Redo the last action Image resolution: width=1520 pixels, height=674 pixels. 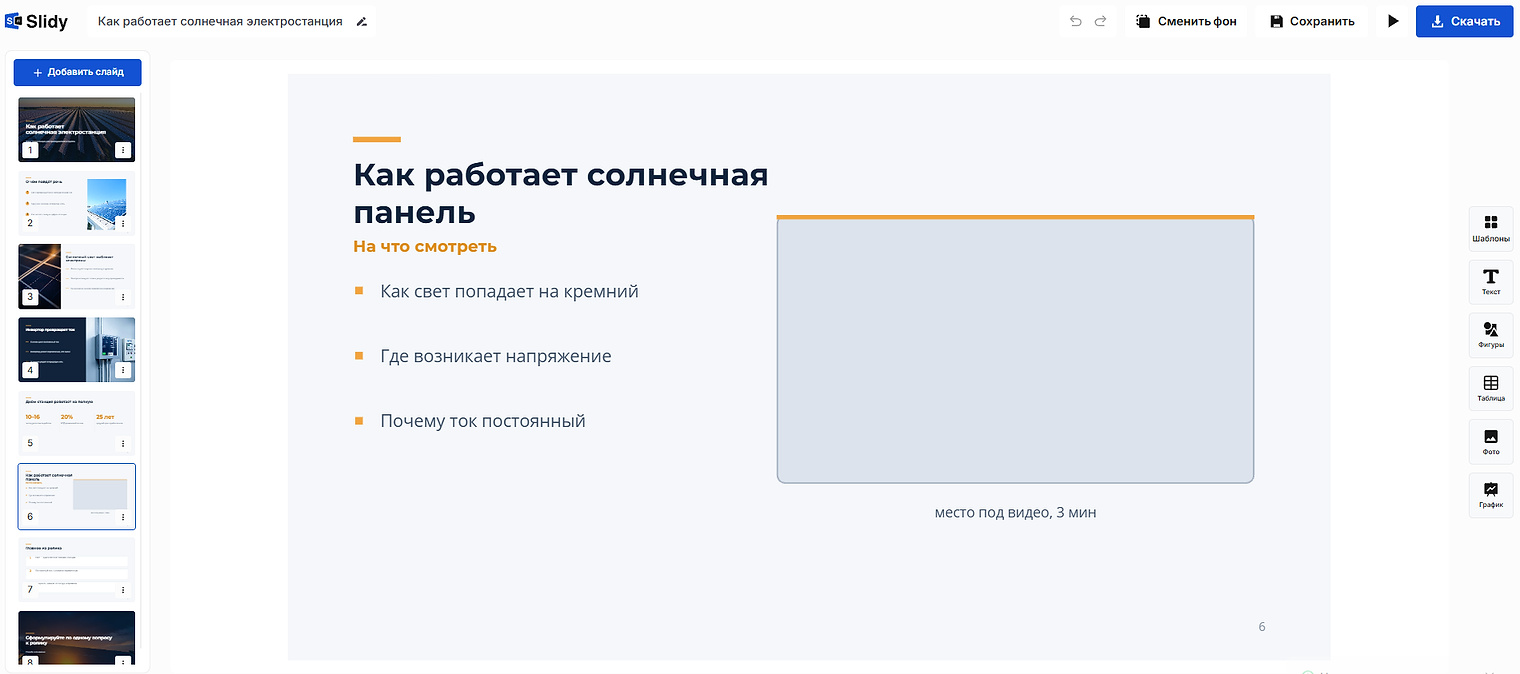pos(1101,21)
